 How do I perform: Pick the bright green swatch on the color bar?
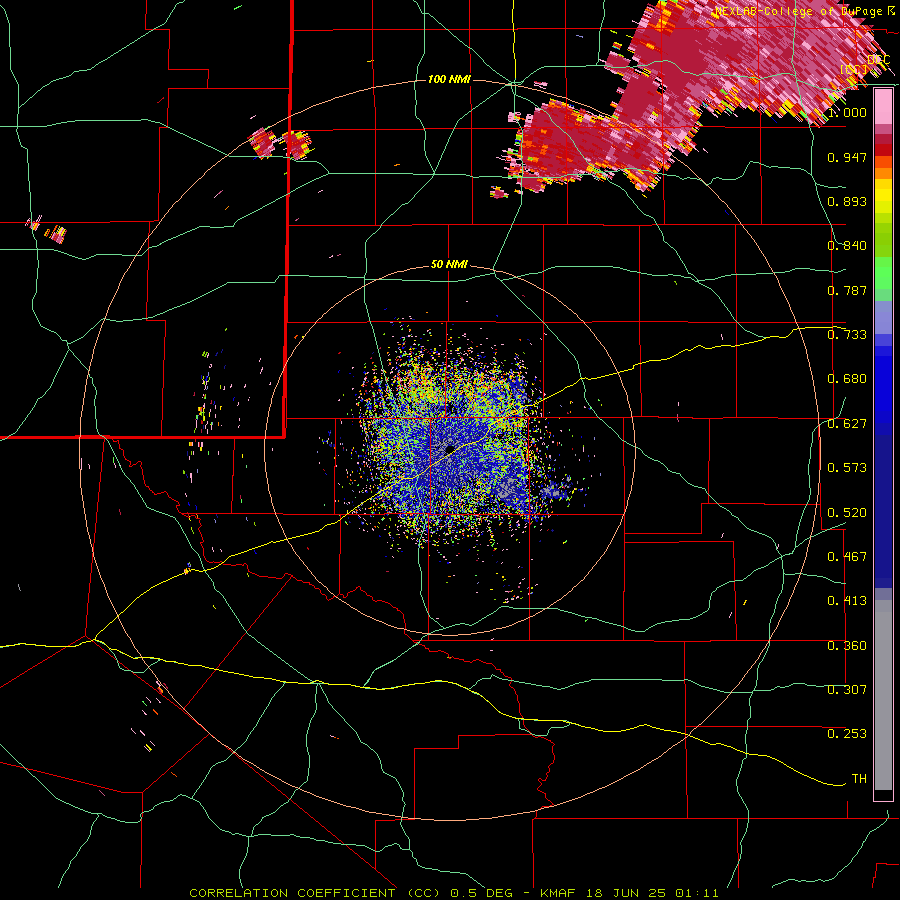point(883,273)
